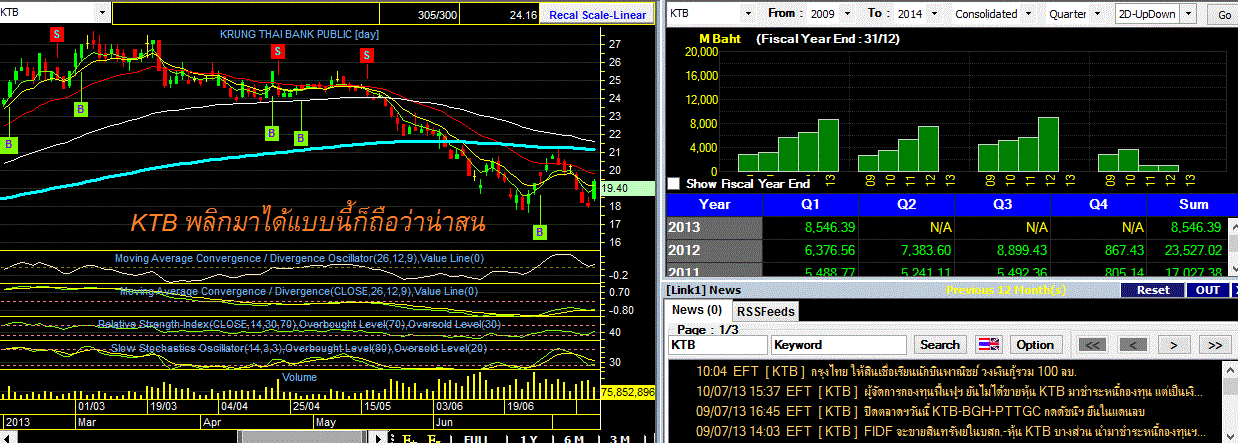1243x445 pixels.
Task: Switch to the News (0) tab
Action: 696,311
